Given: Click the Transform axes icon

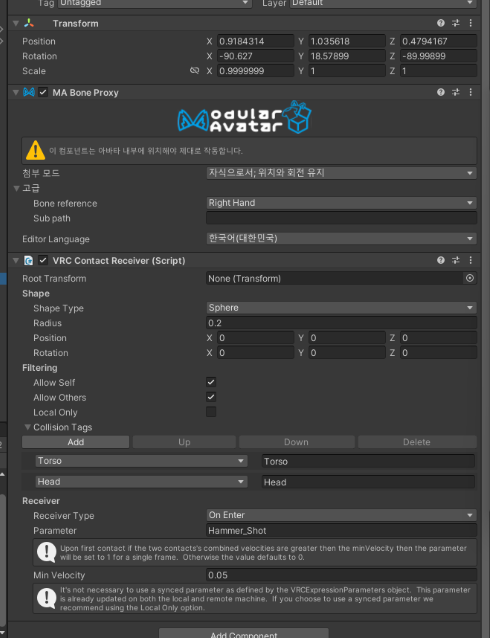Looking at the screenshot, I should (29, 23).
